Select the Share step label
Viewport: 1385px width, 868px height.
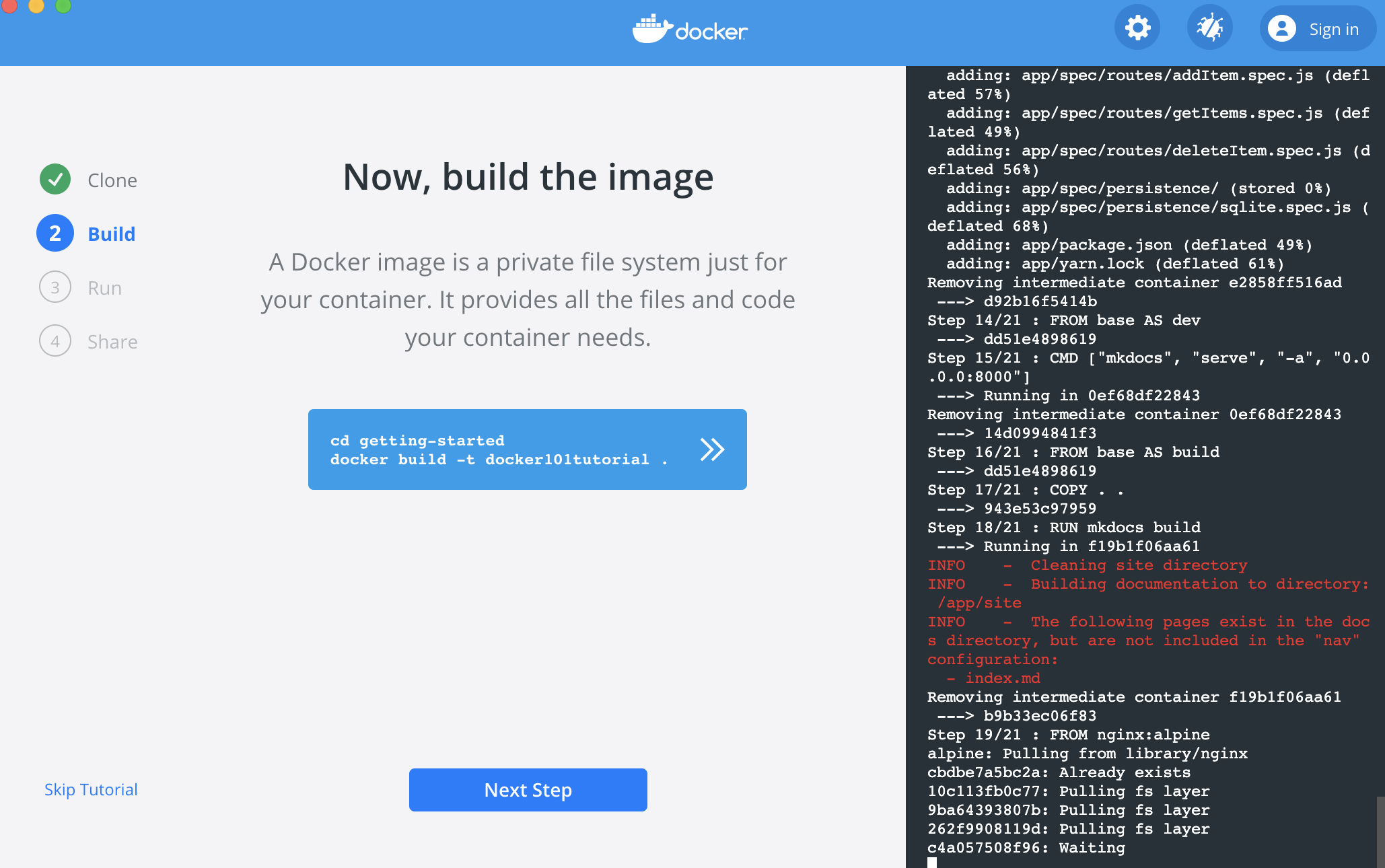[112, 342]
